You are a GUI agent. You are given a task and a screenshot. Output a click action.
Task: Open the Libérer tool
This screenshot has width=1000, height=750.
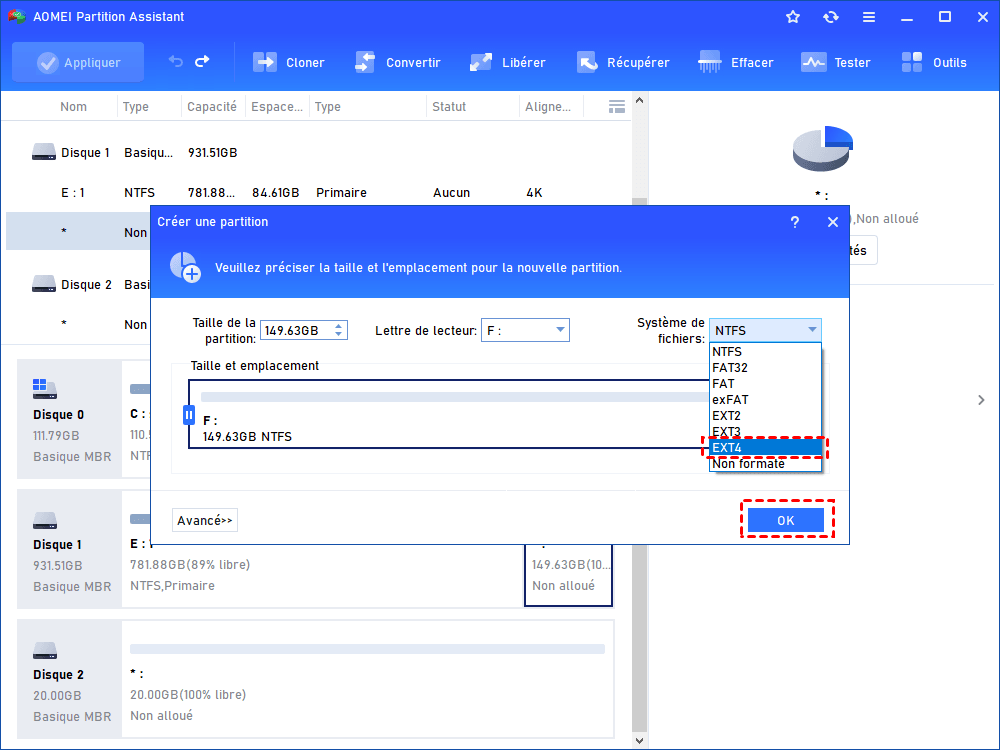(508, 62)
